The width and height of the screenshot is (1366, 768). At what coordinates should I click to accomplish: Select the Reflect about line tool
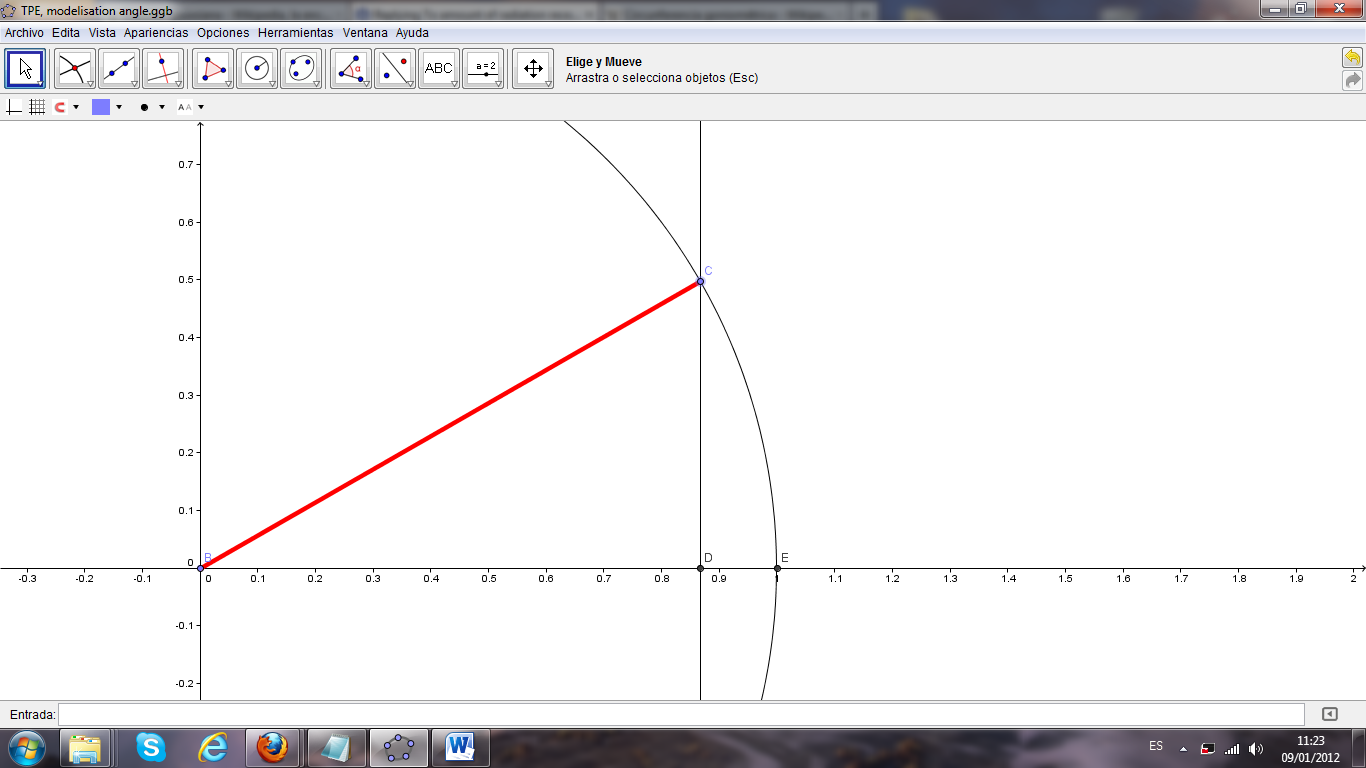coord(394,69)
